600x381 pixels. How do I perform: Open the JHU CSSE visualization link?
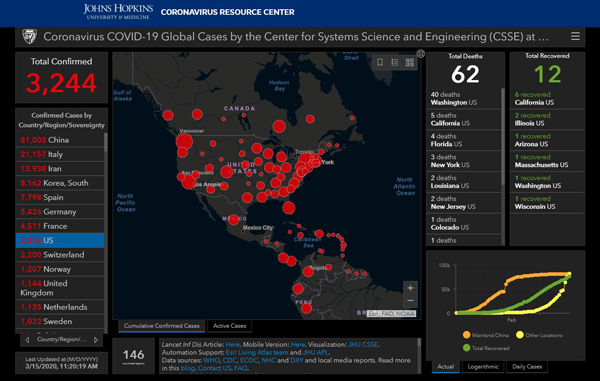tap(363, 344)
